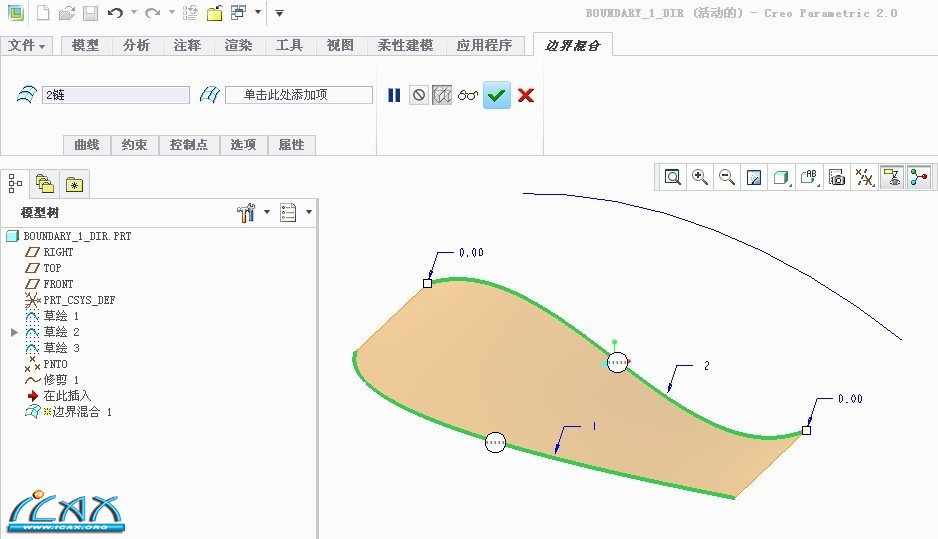Click the model tree settings hammer icon
This screenshot has height=539, width=938.
coord(246,212)
